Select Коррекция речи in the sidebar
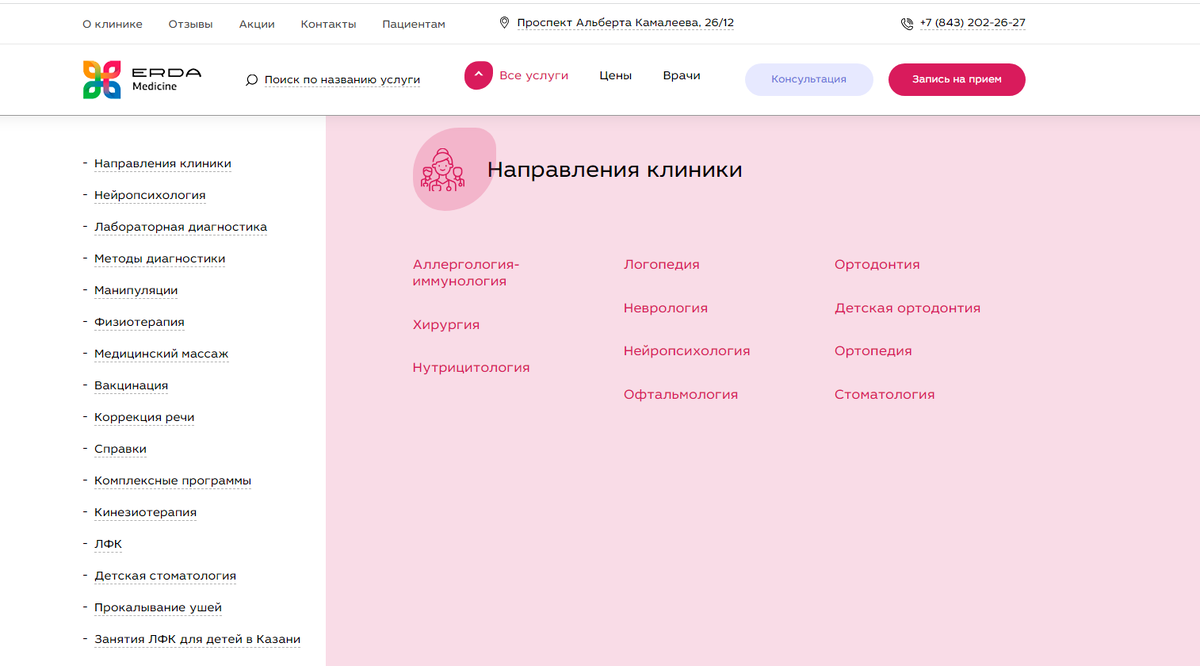Viewport: 1200px width, 666px height. pos(144,418)
